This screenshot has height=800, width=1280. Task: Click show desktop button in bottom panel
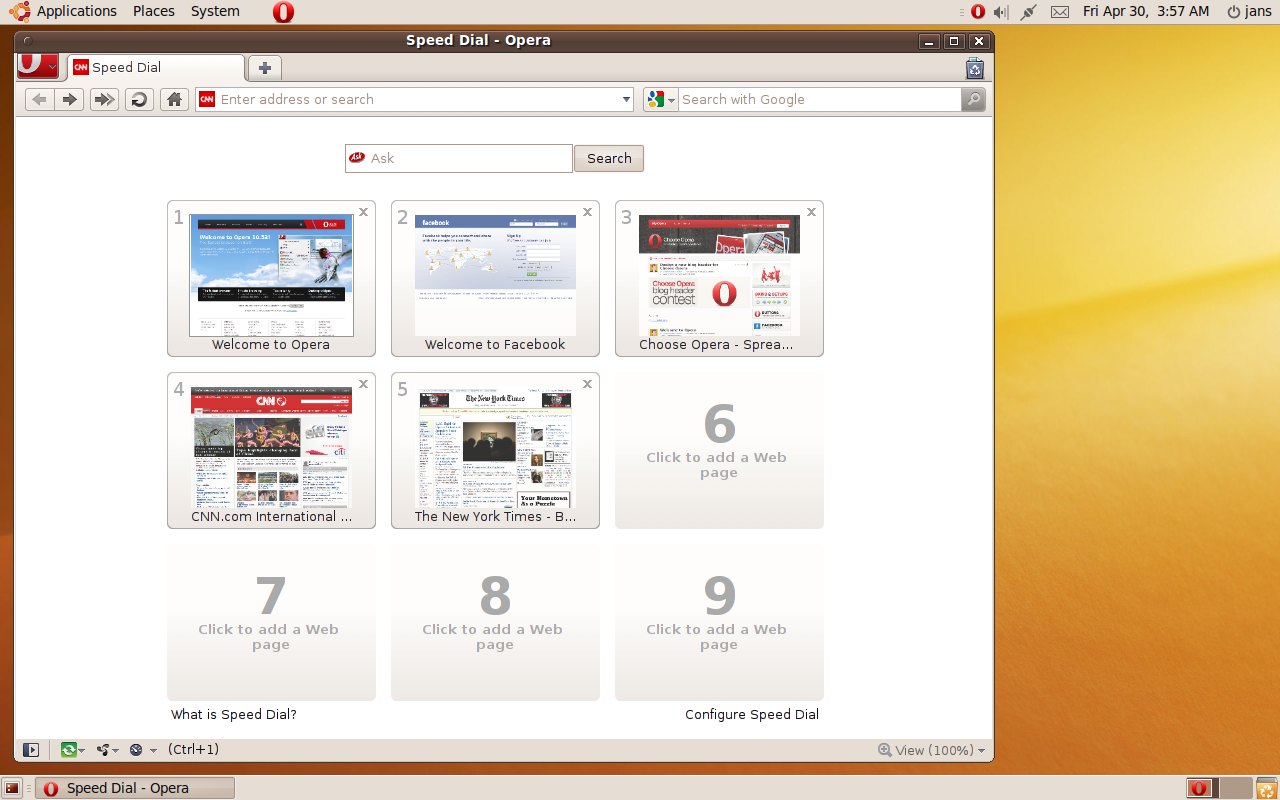[x=13, y=788]
